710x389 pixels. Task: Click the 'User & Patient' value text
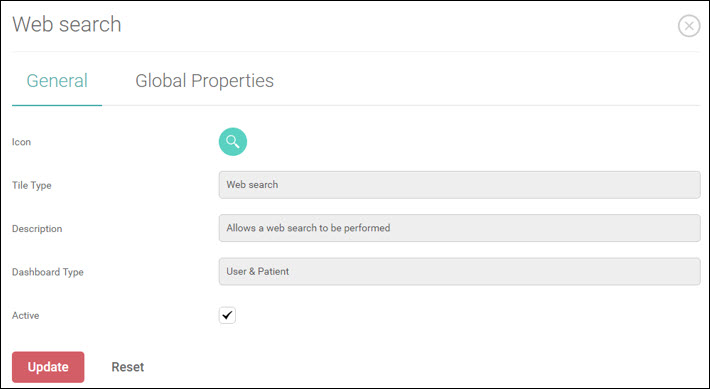258,271
